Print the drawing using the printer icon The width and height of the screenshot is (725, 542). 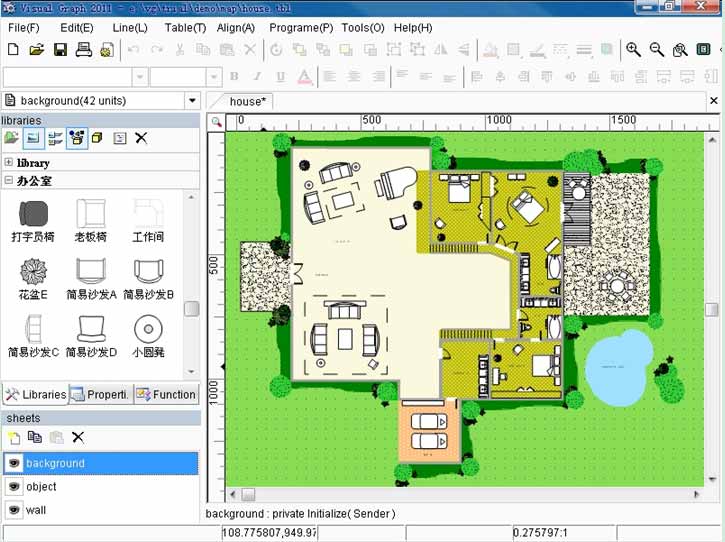pos(84,49)
